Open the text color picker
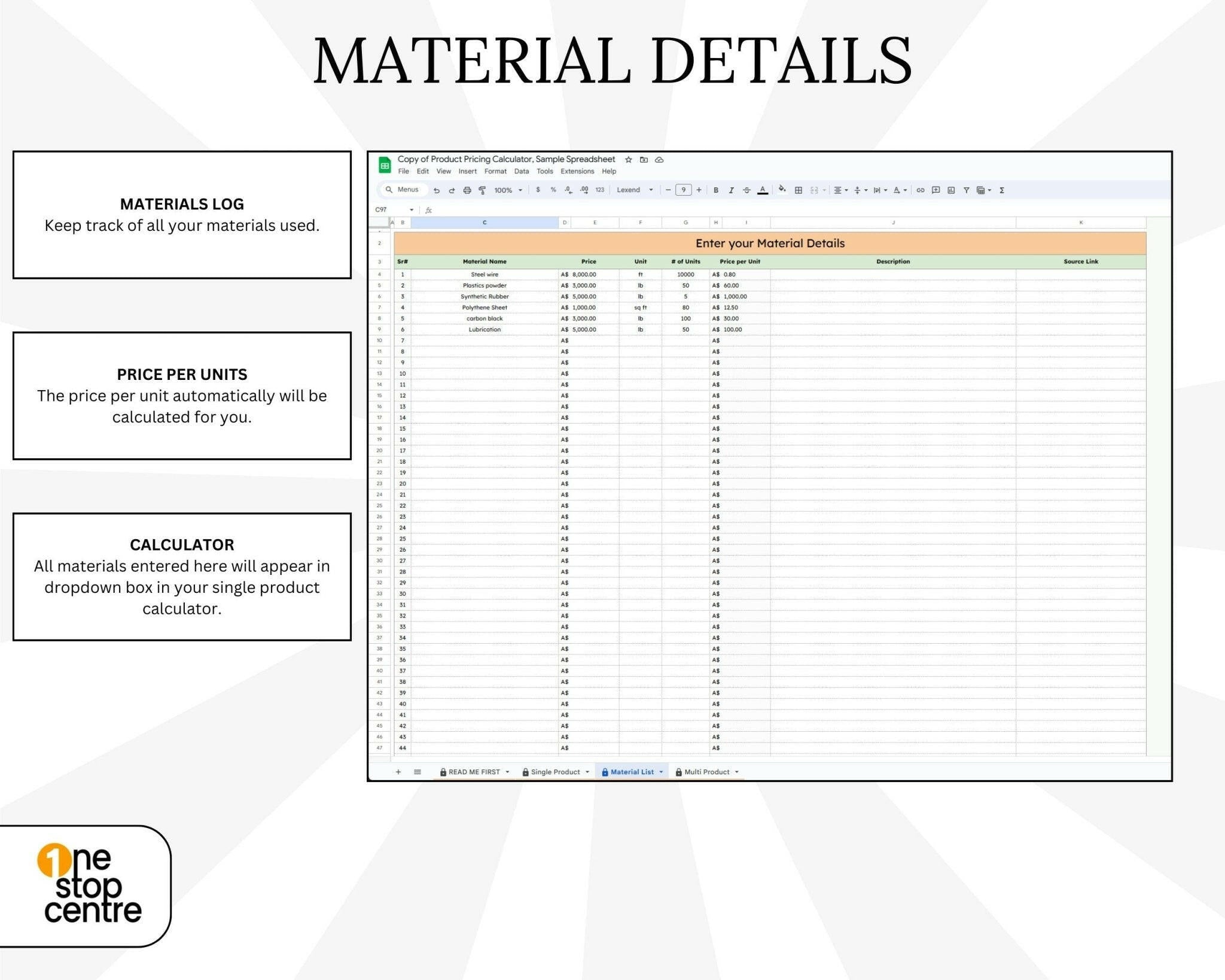1225x980 pixels. (x=763, y=190)
